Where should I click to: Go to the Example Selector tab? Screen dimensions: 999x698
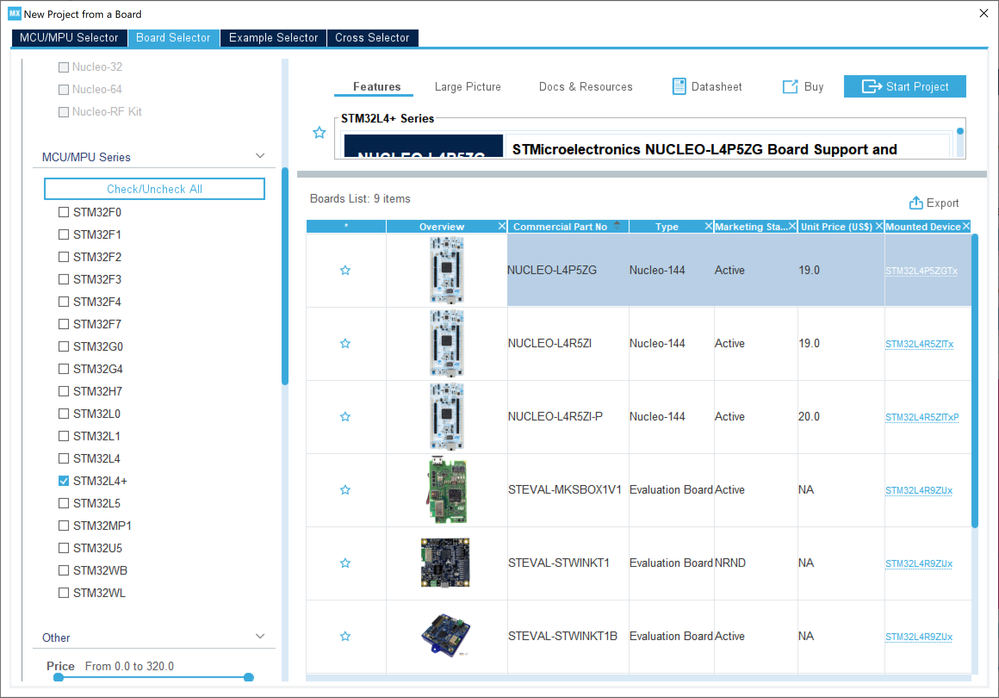point(273,38)
